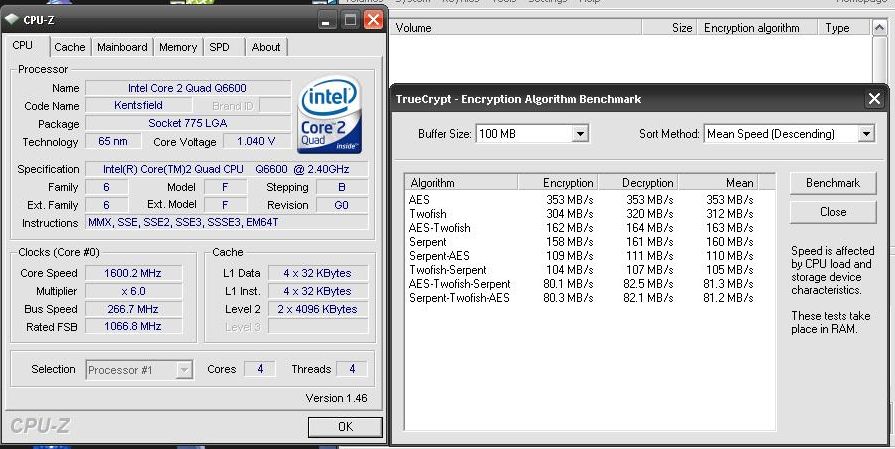The width and height of the screenshot is (895, 449).
Task: Click the Package field Socket 775 LGA
Action: [188, 123]
